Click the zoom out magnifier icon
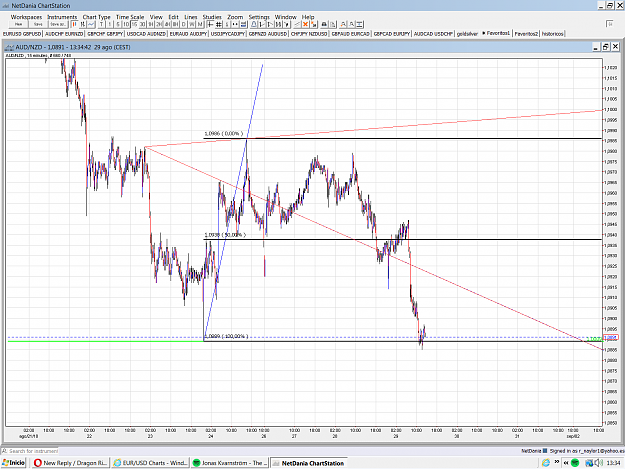 352,24
